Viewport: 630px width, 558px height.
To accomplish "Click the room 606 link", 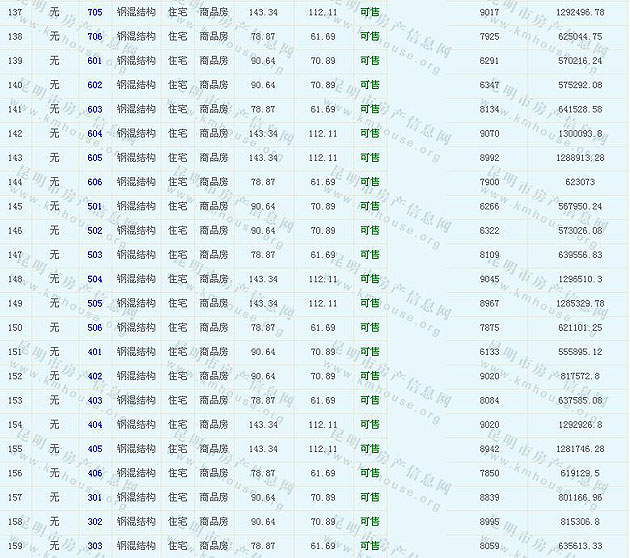I will pos(95,182).
